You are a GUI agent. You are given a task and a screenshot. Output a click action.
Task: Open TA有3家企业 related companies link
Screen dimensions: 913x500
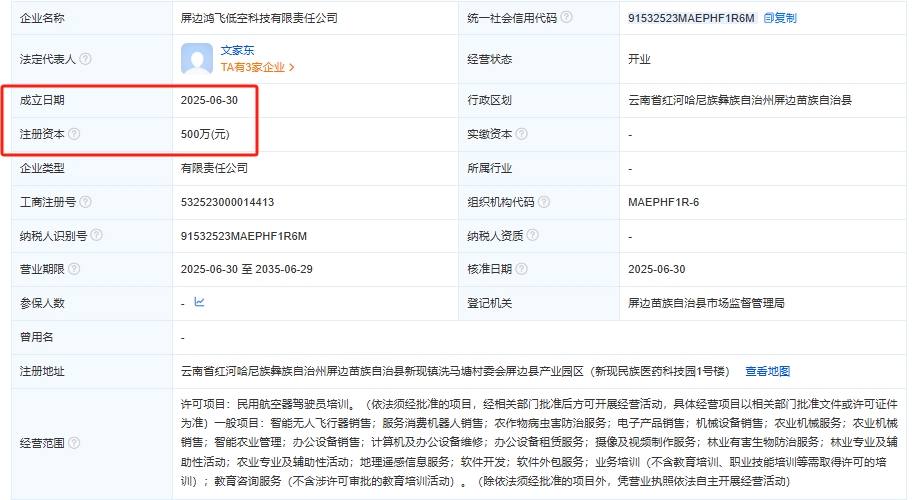click(x=253, y=68)
